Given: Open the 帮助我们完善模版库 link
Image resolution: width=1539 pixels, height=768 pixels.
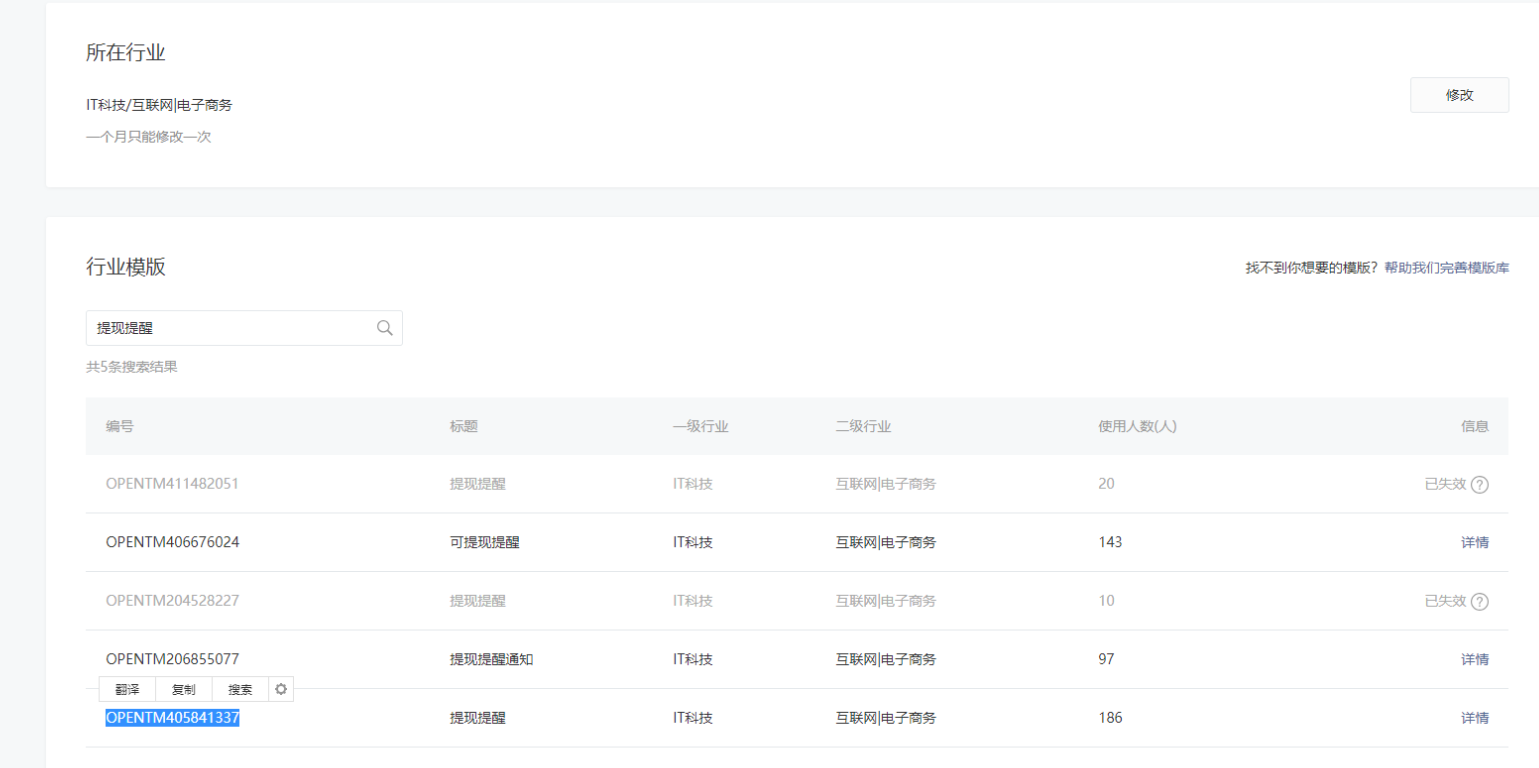Looking at the screenshot, I should point(1446,268).
